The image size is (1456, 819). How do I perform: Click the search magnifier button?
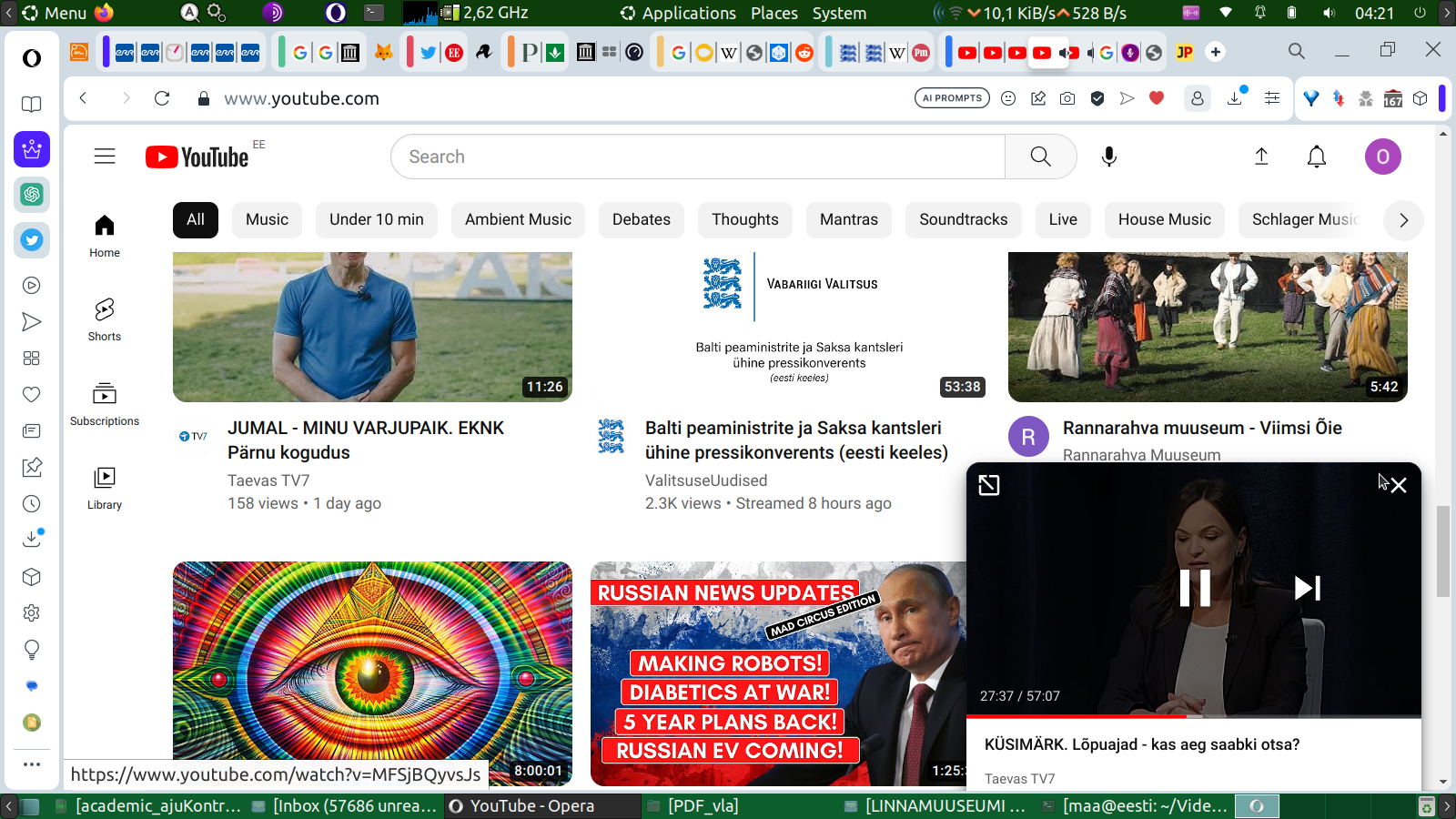[1040, 157]
